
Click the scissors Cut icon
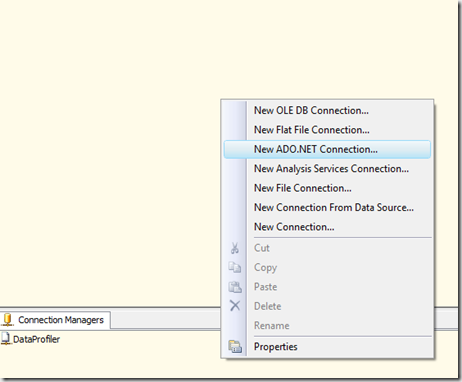pos(235,248)
